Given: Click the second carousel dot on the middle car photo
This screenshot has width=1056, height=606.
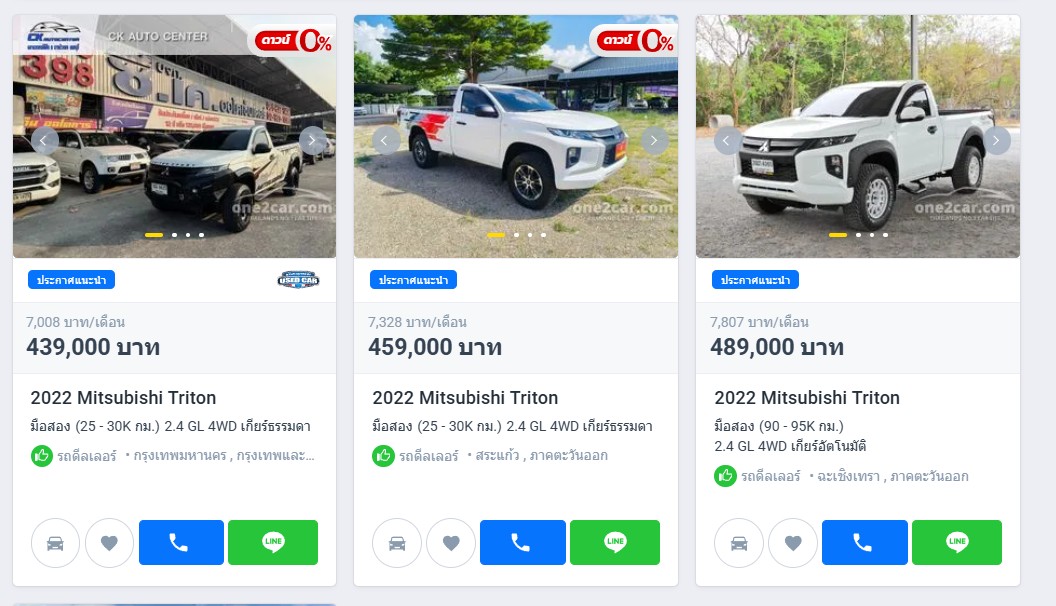Looking at the screenshot, I should point(517,235).
